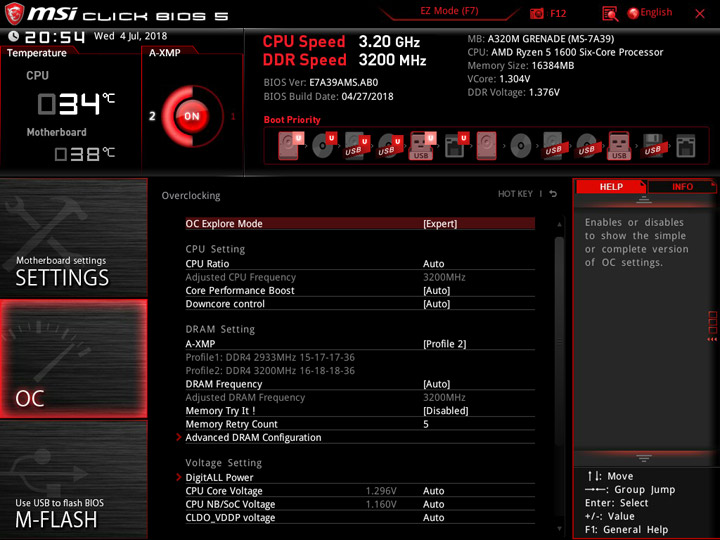Select UEFI USB CD/DVD boot icon

point(390,146)
